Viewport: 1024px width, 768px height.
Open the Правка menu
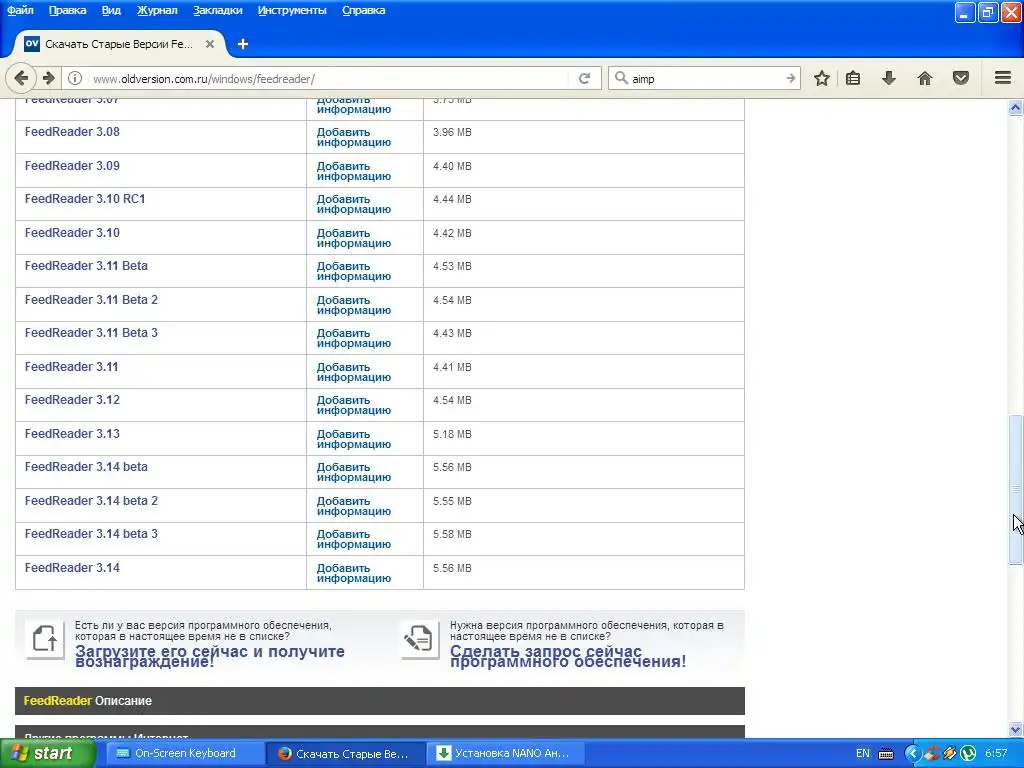tap(67, 10)
